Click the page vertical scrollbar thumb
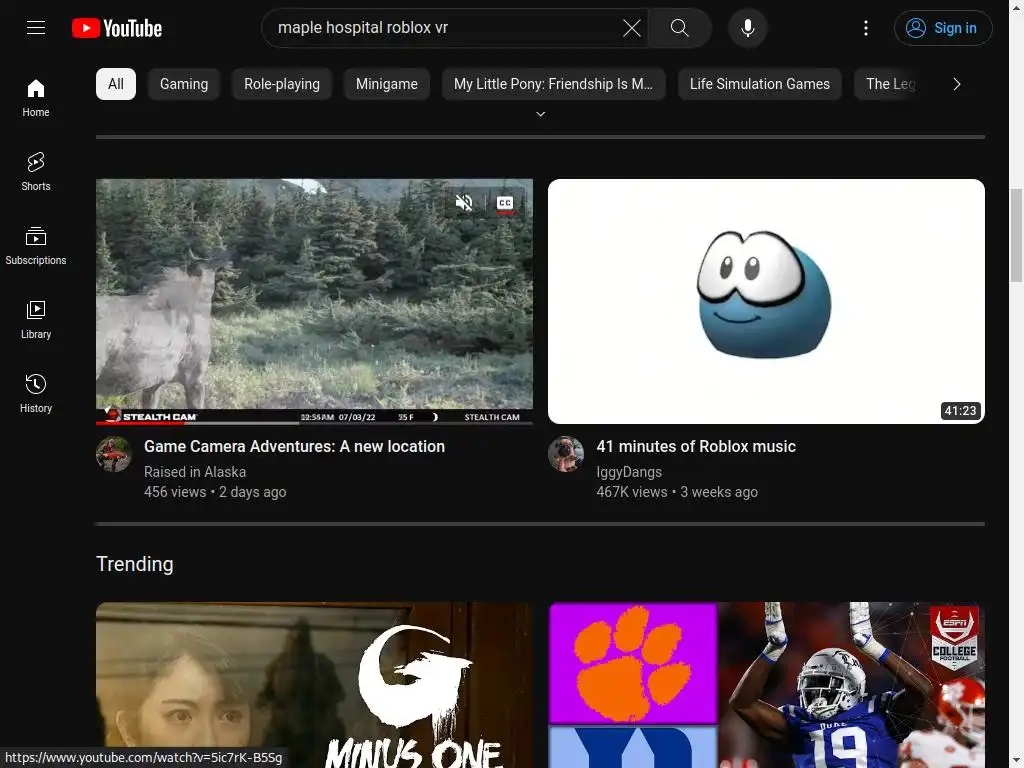 click(x=1016, y=236)
